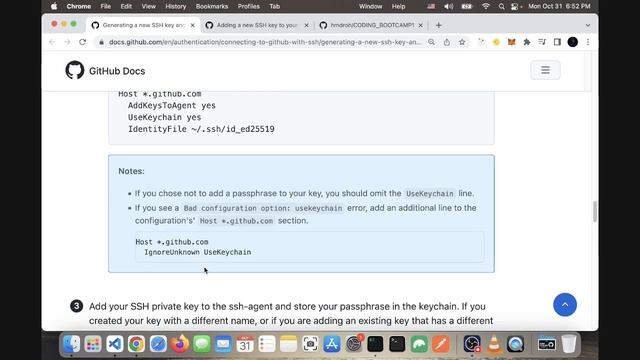Open System Preferences from the Dock
This screenshot has height=360, width=640.
353,344
